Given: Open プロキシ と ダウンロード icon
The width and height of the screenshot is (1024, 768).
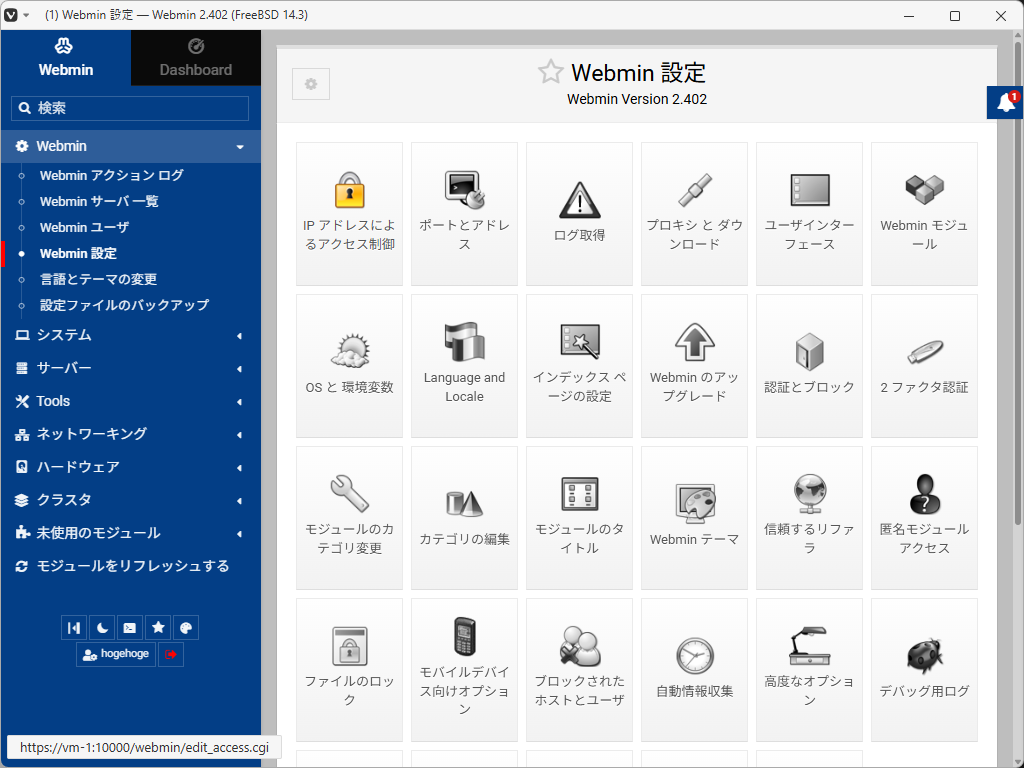Looking at the screenshot, I should click(x=694, y=190).
